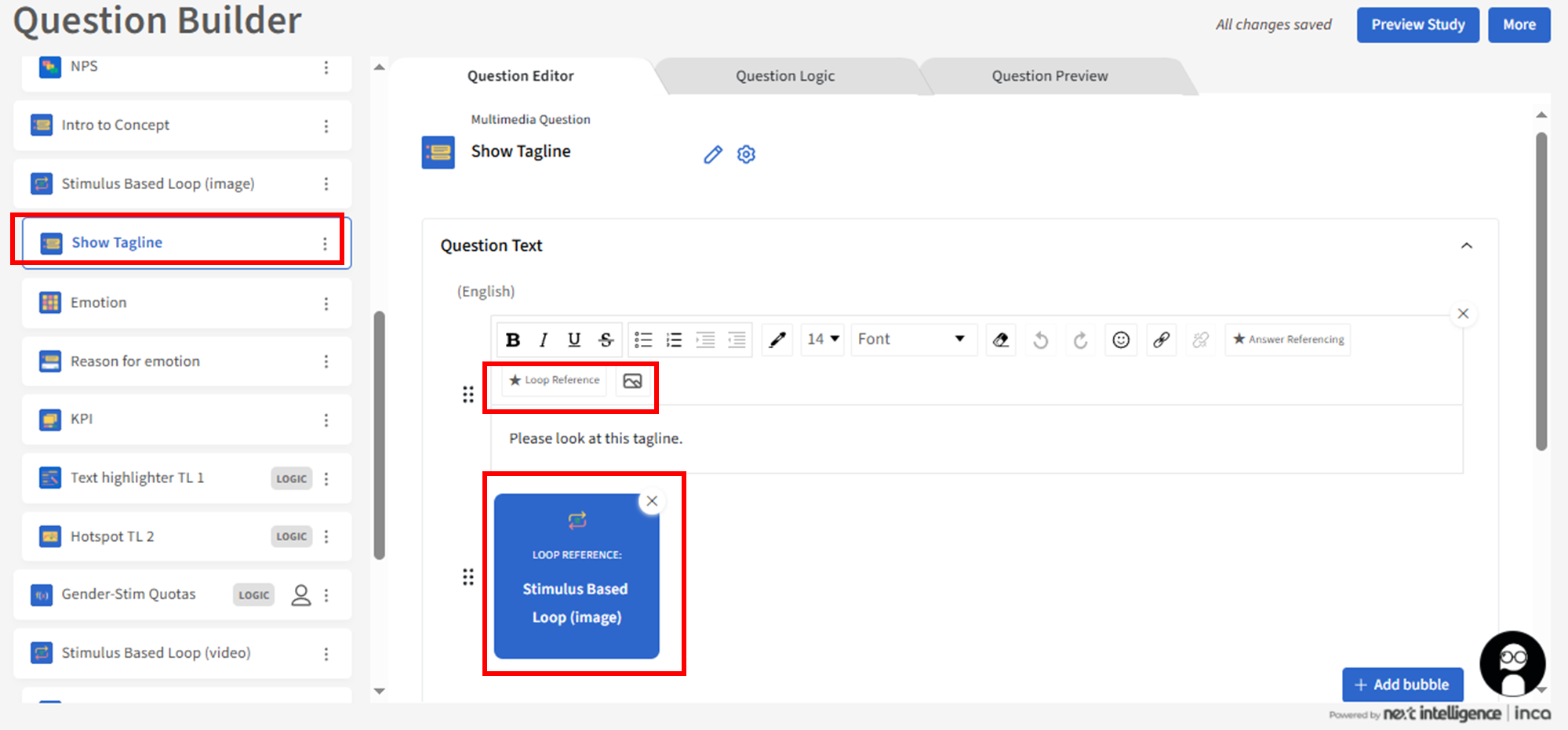Screen dimensions: 1568x730
Task: Remove the Loop Reference bubble
Action: [652, 501]
